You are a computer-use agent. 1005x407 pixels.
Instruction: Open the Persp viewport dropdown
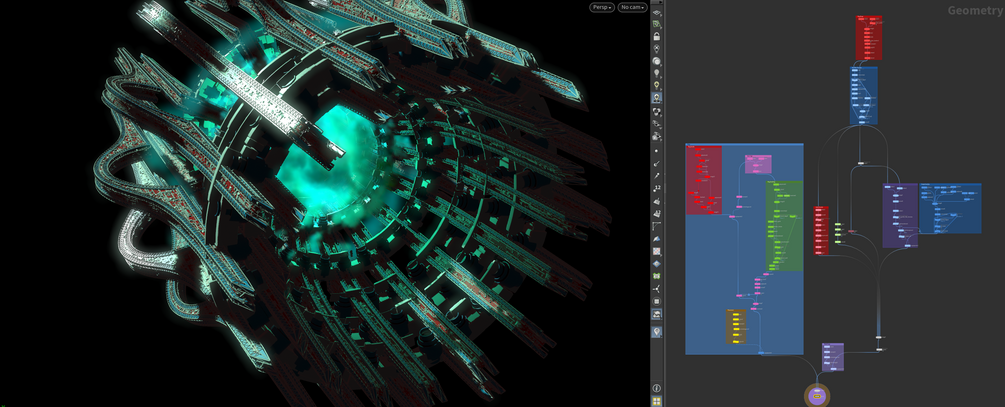tap(601, 7)
